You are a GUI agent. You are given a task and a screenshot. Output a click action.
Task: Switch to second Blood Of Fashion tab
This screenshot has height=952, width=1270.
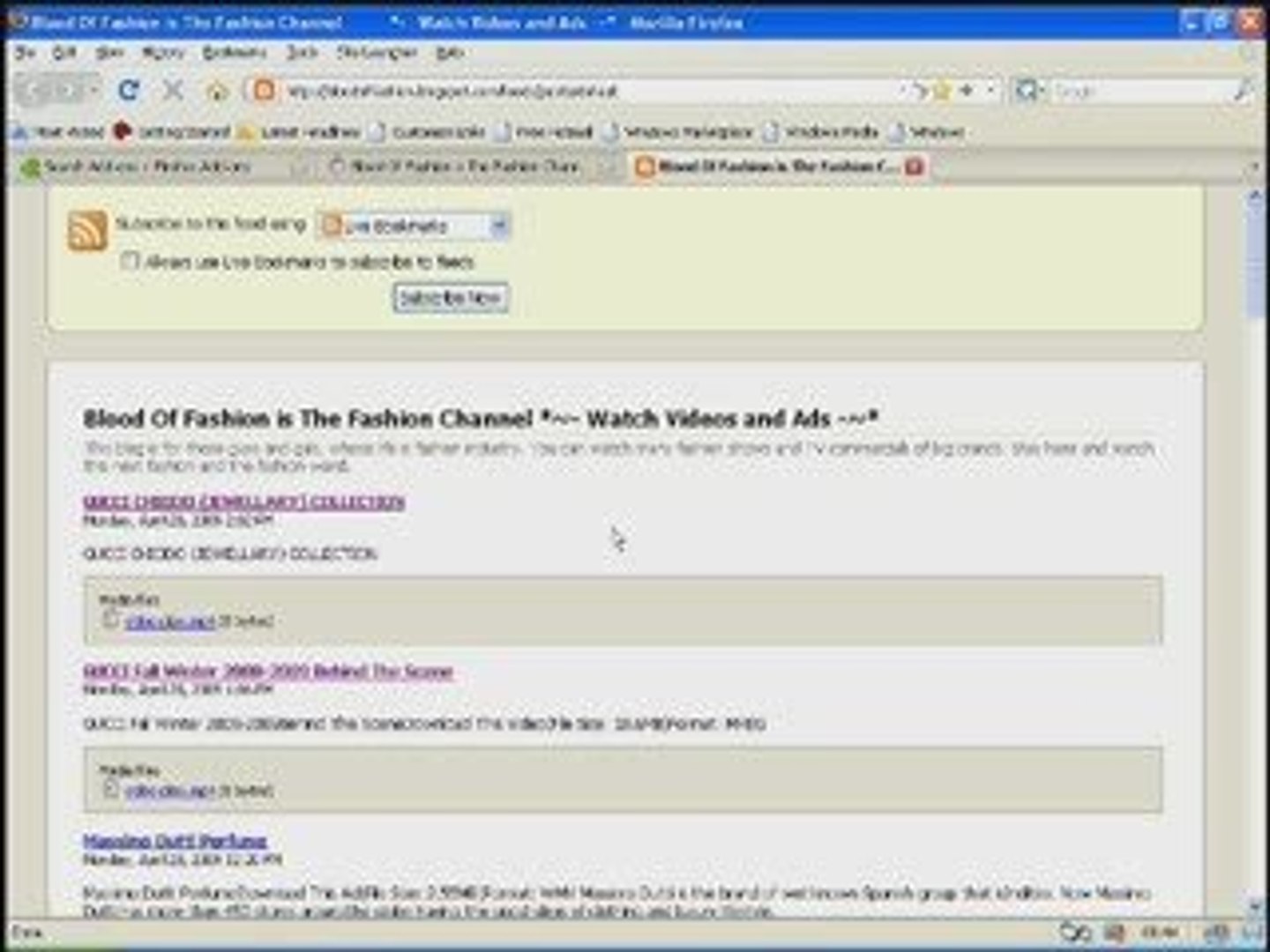point(467,167)
